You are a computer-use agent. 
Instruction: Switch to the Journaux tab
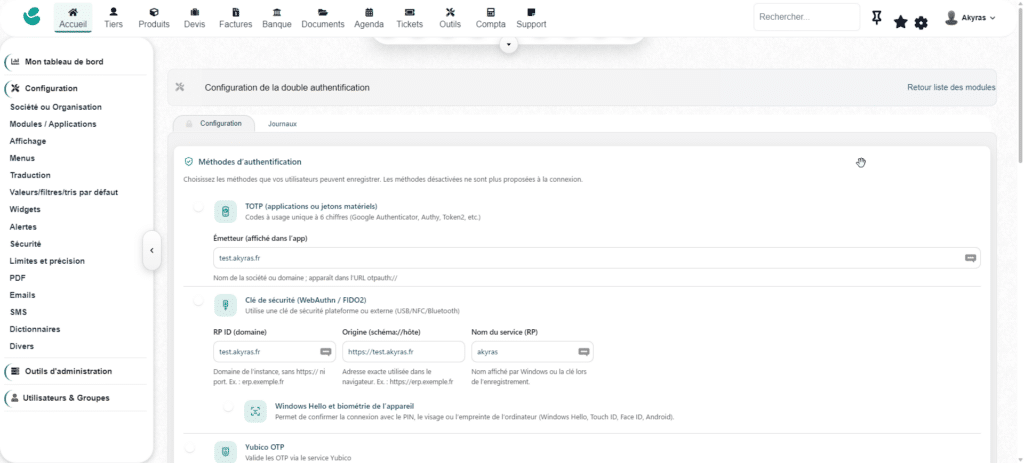click(x=282, y=123)
